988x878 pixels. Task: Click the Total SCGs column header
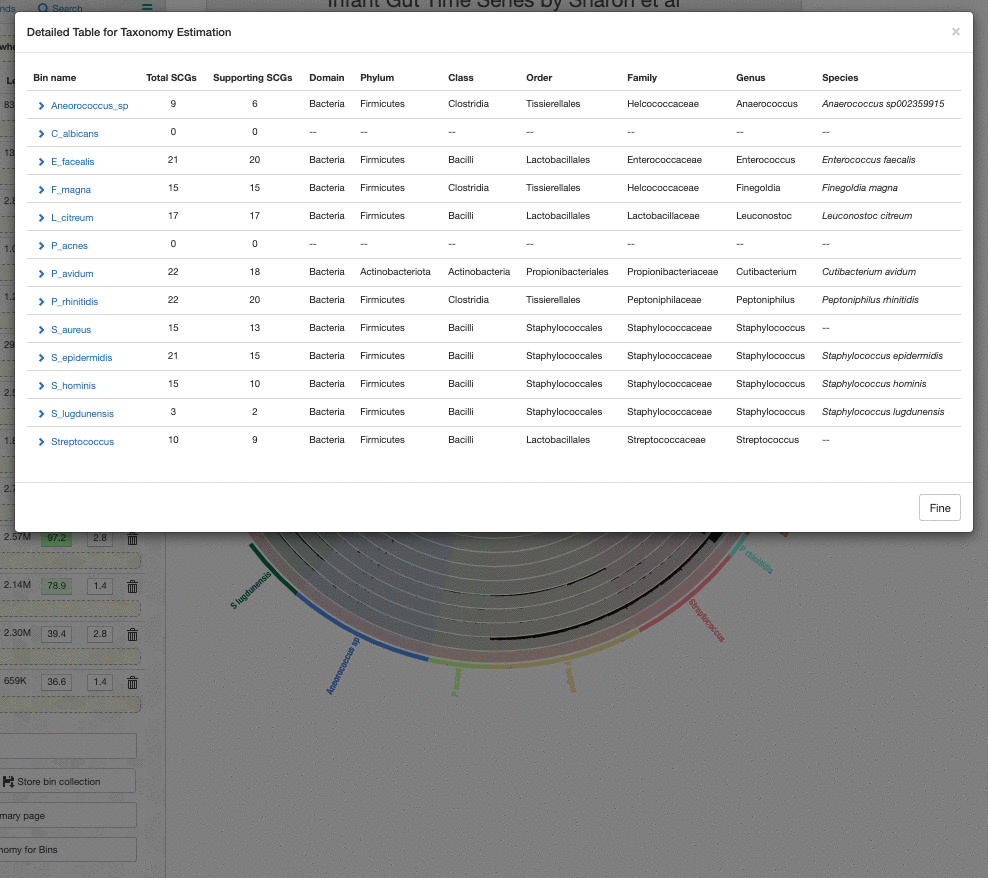(x=171, y=78)
